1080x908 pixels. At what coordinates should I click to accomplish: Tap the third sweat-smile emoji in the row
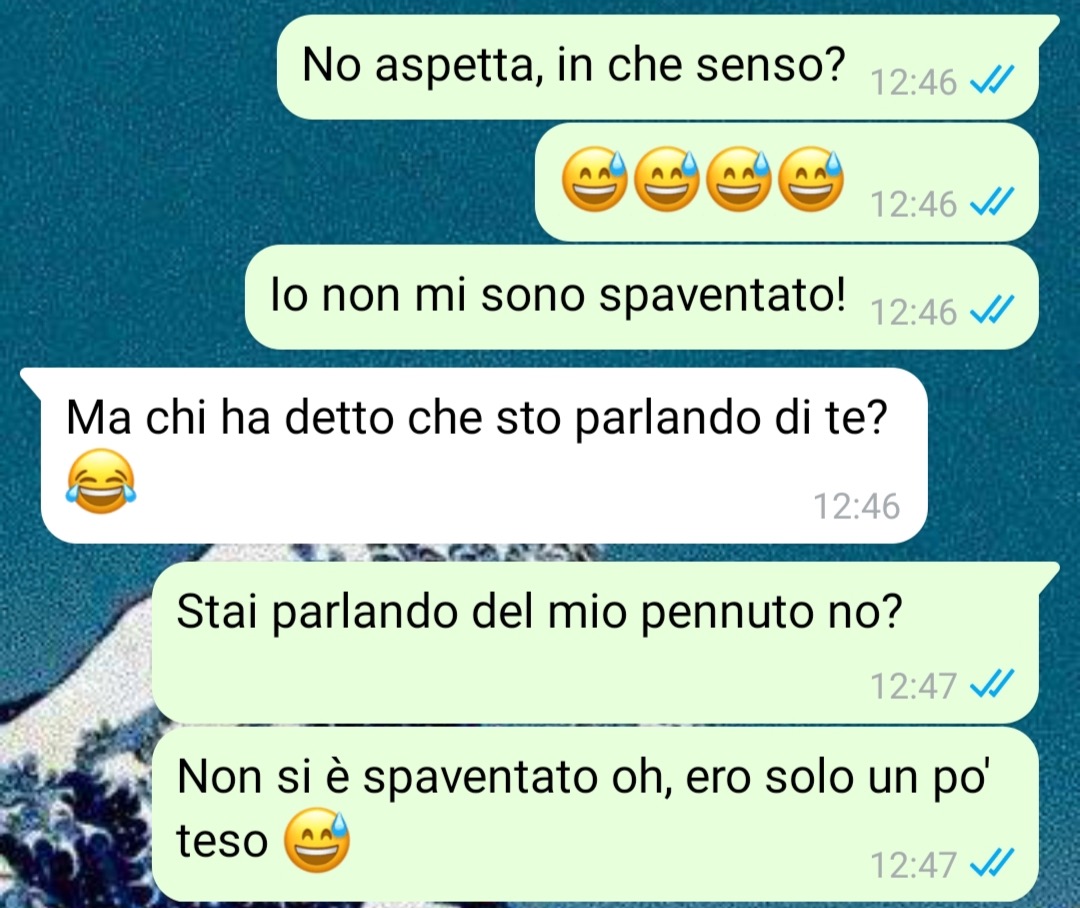tap(739, 179)
